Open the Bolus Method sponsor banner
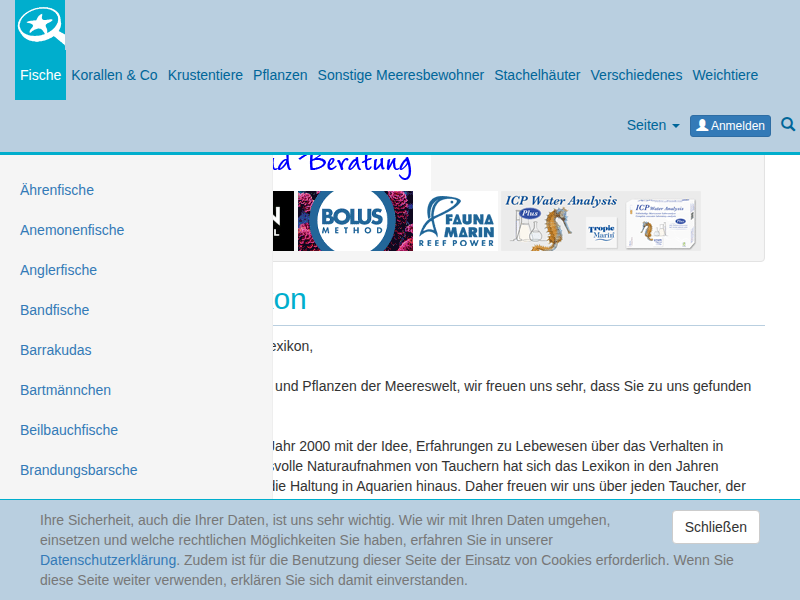 point(355,221)
